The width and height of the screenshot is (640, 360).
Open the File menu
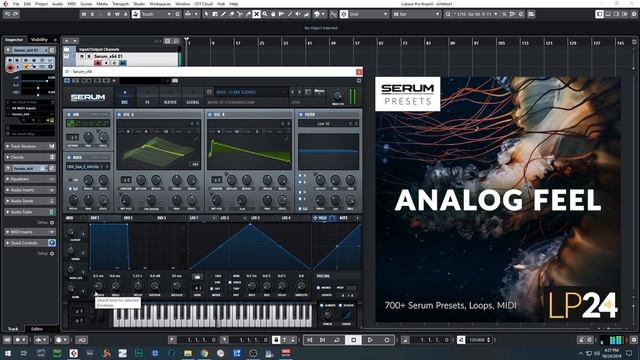click(16, 4)
